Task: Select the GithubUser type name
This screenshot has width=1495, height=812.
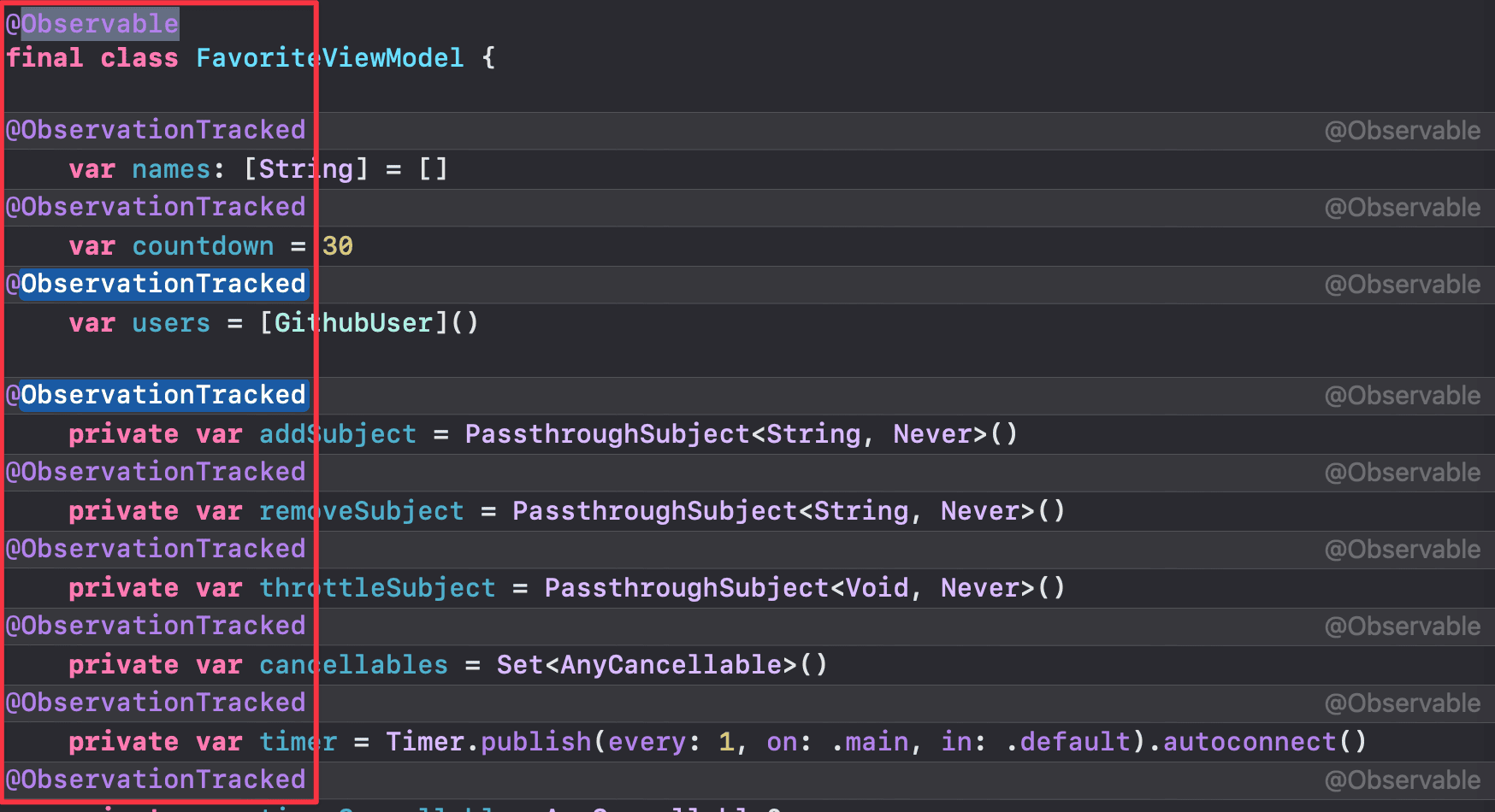Action: (x=353, y=323)
